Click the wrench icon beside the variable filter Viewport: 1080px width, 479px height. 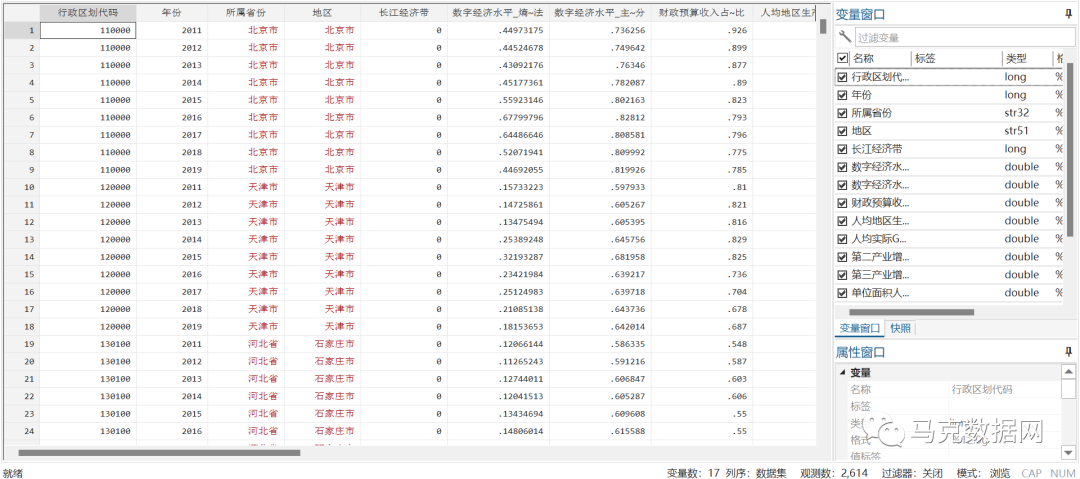844,38
